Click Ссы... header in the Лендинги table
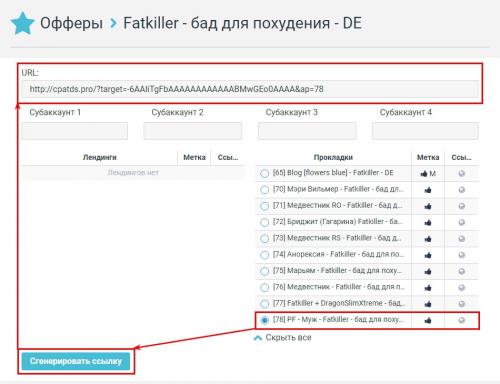 pos(228,157)
